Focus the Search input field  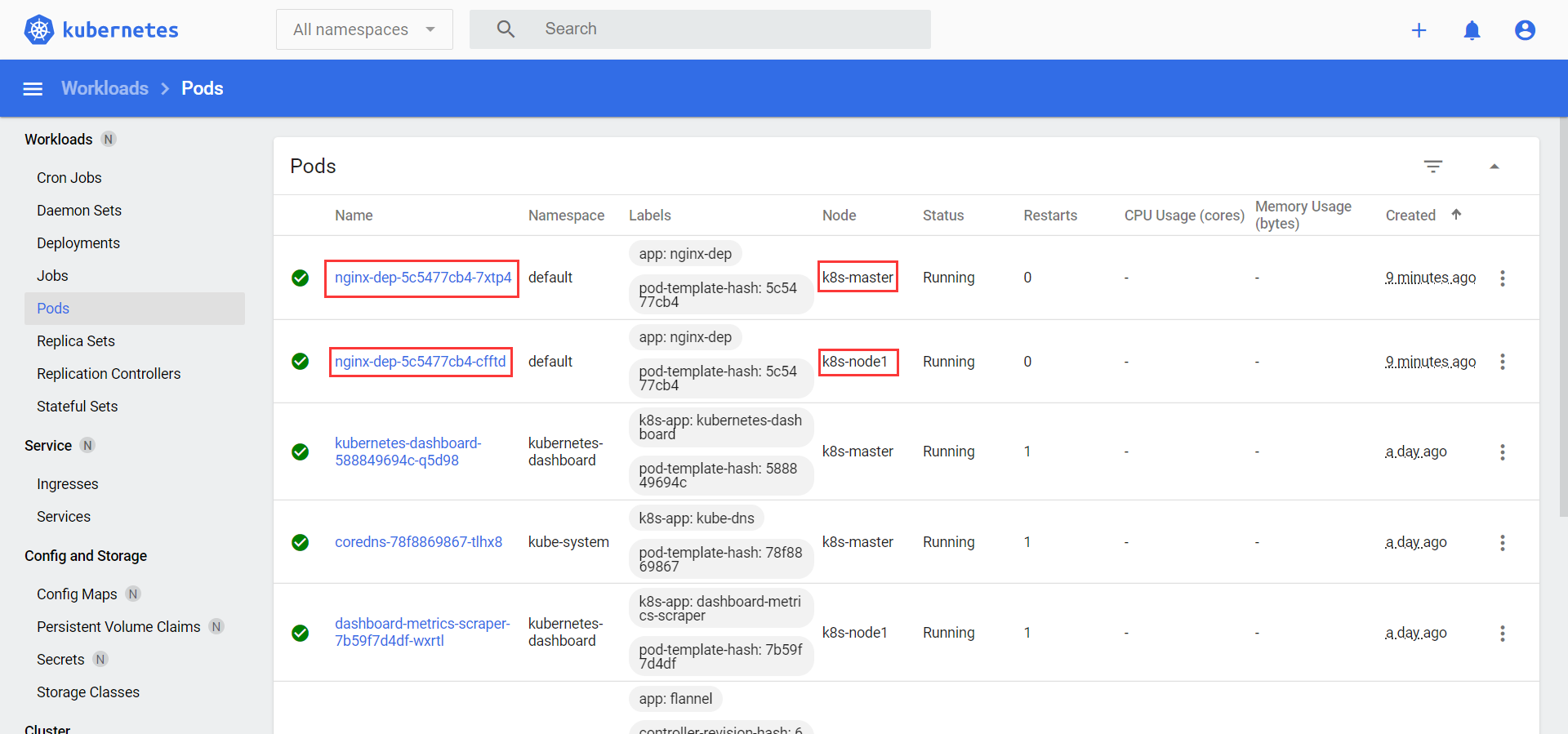pyautogui.click(x=700, y=29)
